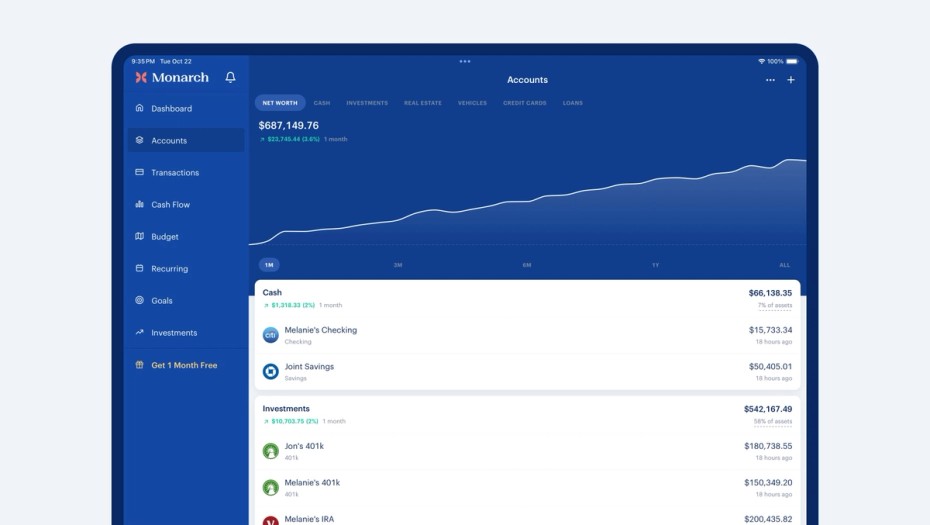This screenshot has width=930, height=525.
Task: Click the Dashboard home icon
Action: click(x=139, y=108)
